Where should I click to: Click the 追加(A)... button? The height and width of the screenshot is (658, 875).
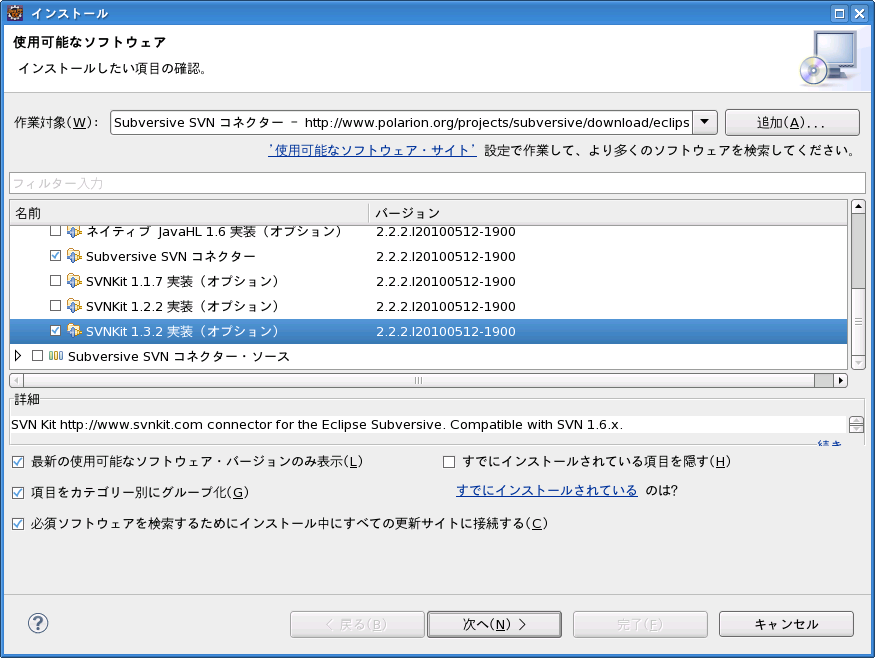(x=792, y=122)
